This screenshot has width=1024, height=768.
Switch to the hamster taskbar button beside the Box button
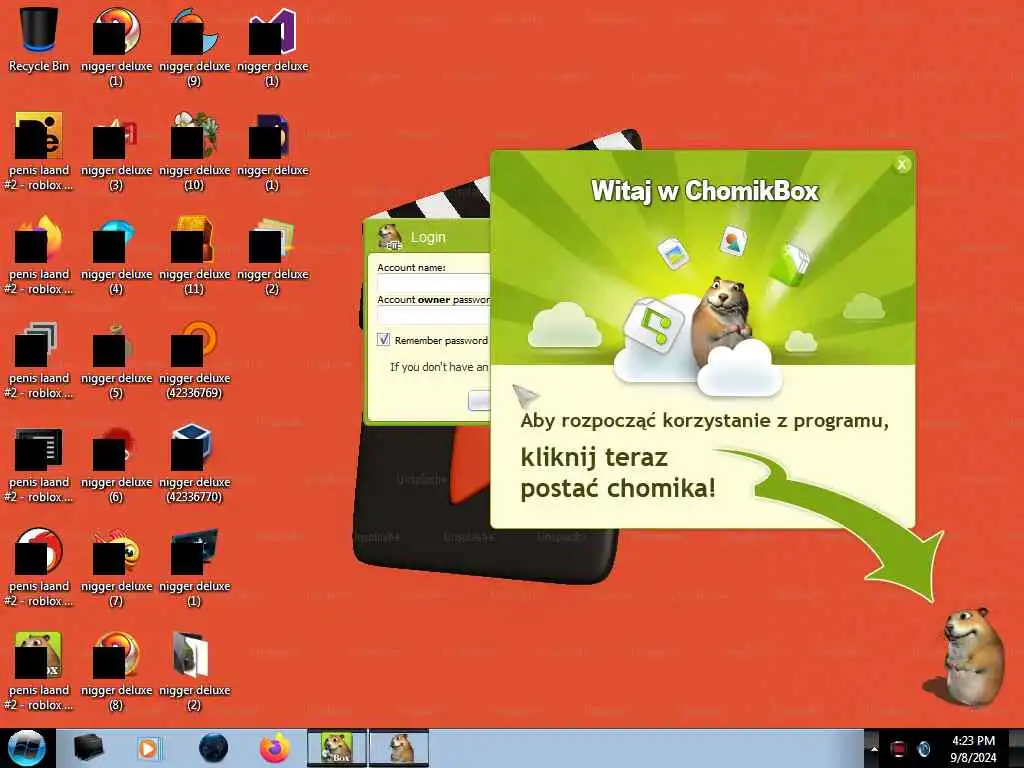pyautogui.click(x=399, y=748)
